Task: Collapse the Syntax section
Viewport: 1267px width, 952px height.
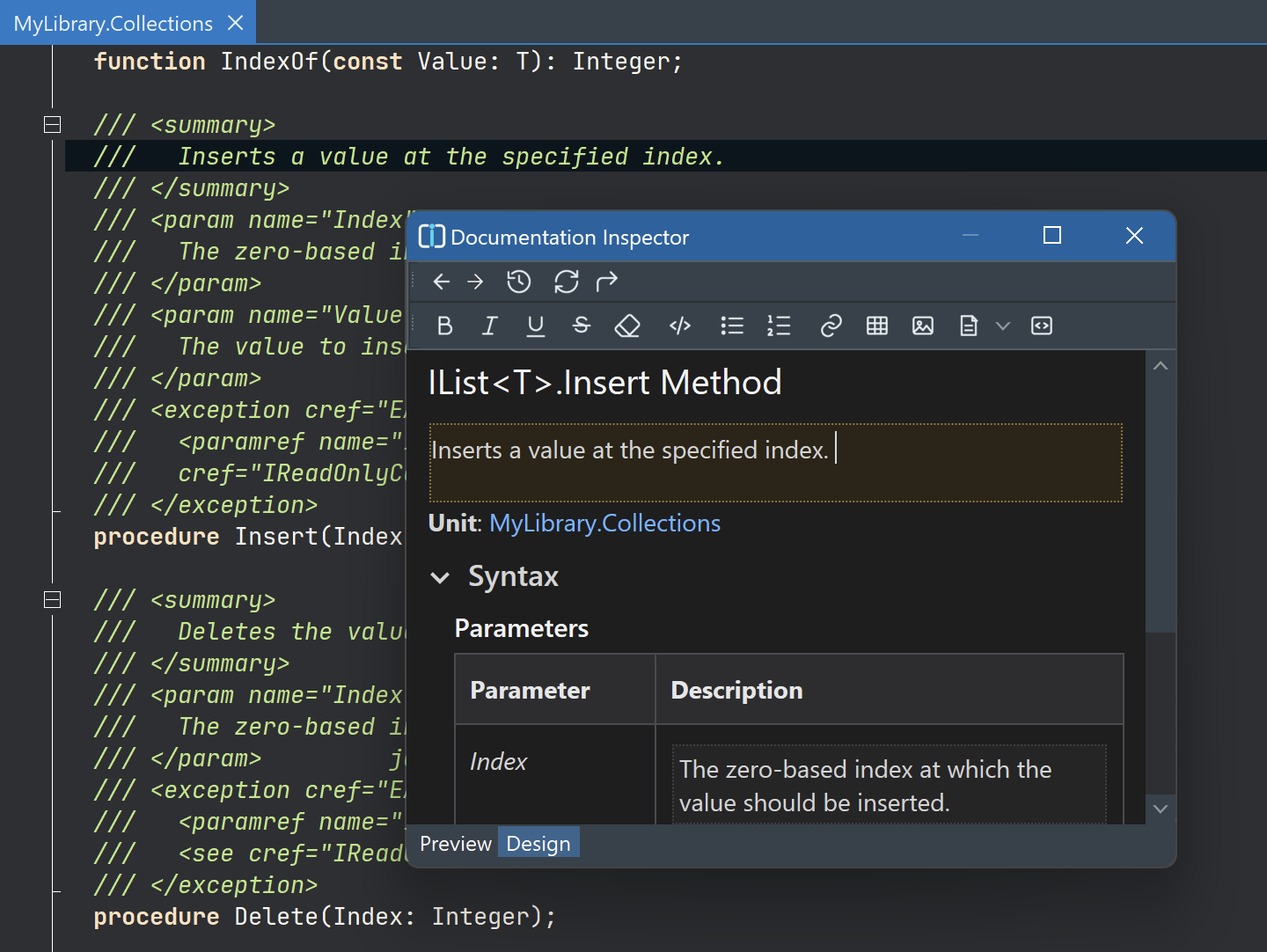Action: click(x=440, y=578)
